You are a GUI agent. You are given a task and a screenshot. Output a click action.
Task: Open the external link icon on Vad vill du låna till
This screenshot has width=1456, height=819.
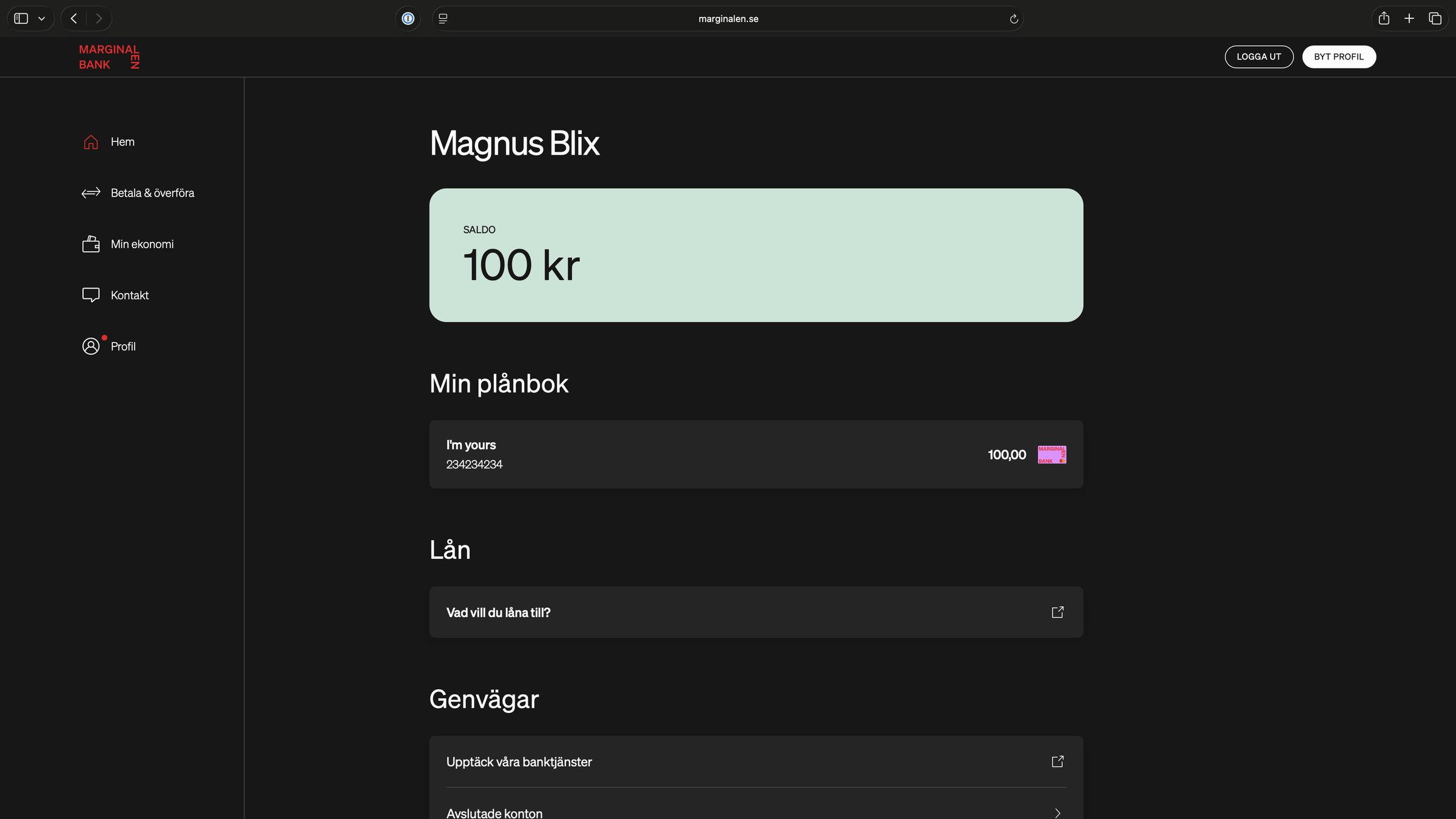(x=1057, y=612)
